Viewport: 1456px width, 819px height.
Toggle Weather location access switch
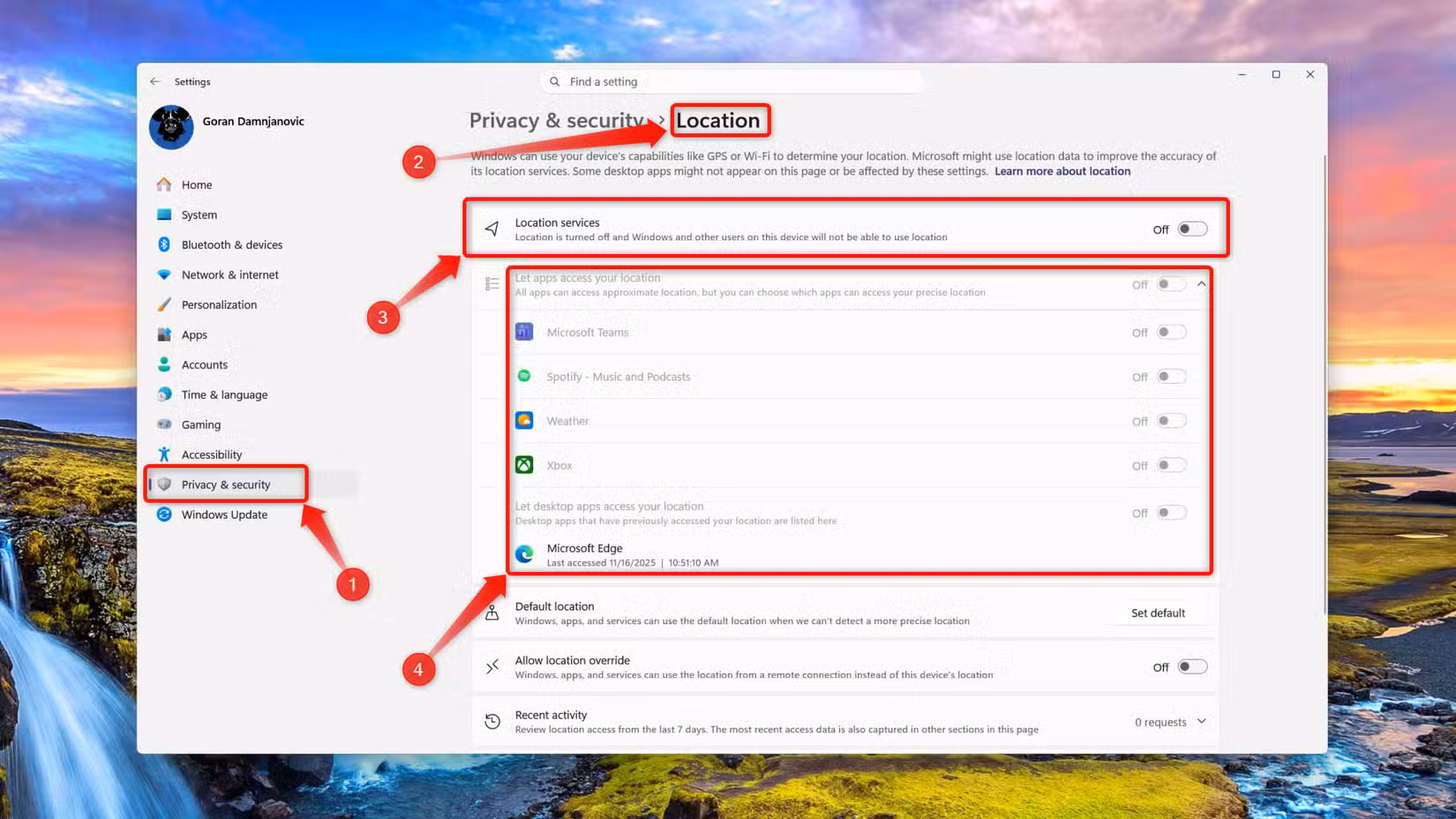coord(1172,421)
